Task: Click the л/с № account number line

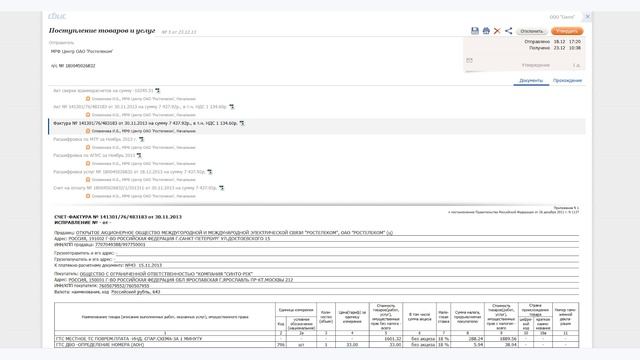Action: [73, 66]
